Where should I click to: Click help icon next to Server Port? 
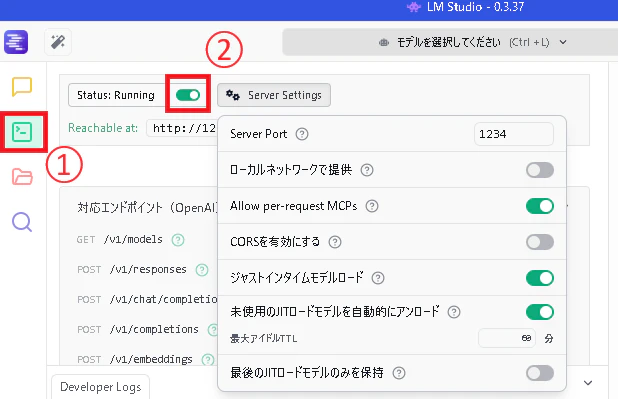click(302, 134)
